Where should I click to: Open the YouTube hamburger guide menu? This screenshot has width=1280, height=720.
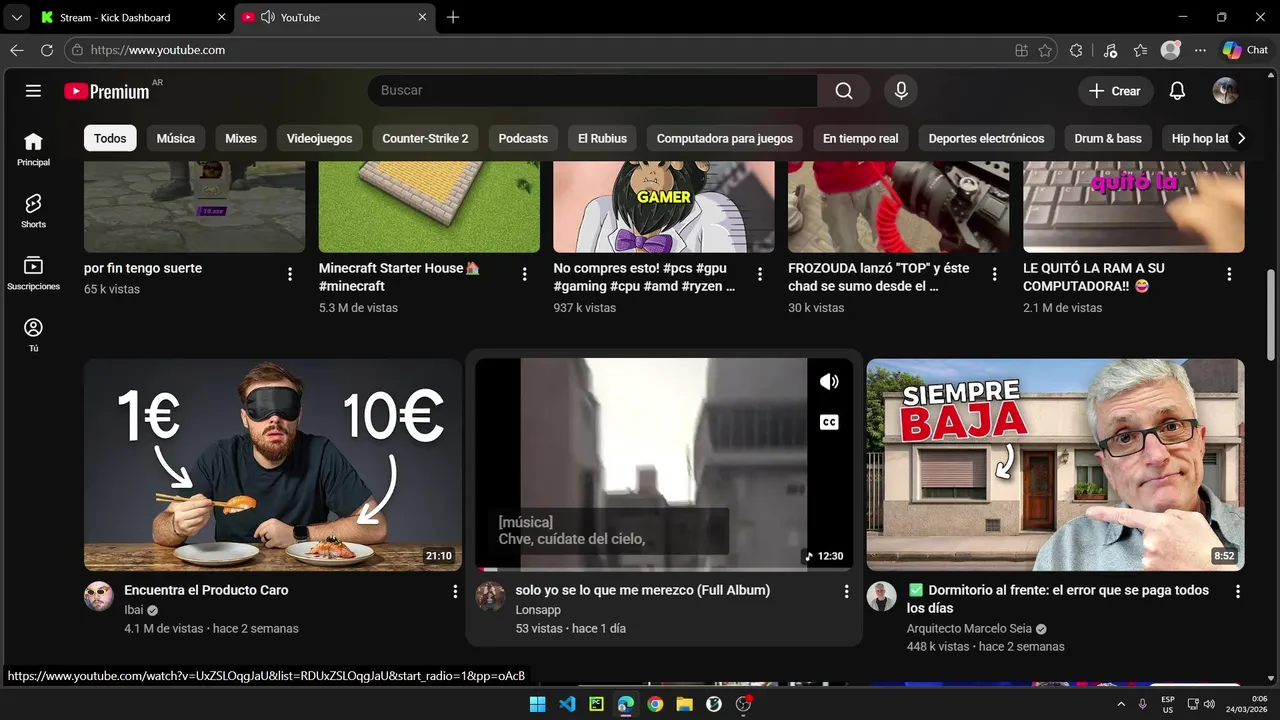33,91
